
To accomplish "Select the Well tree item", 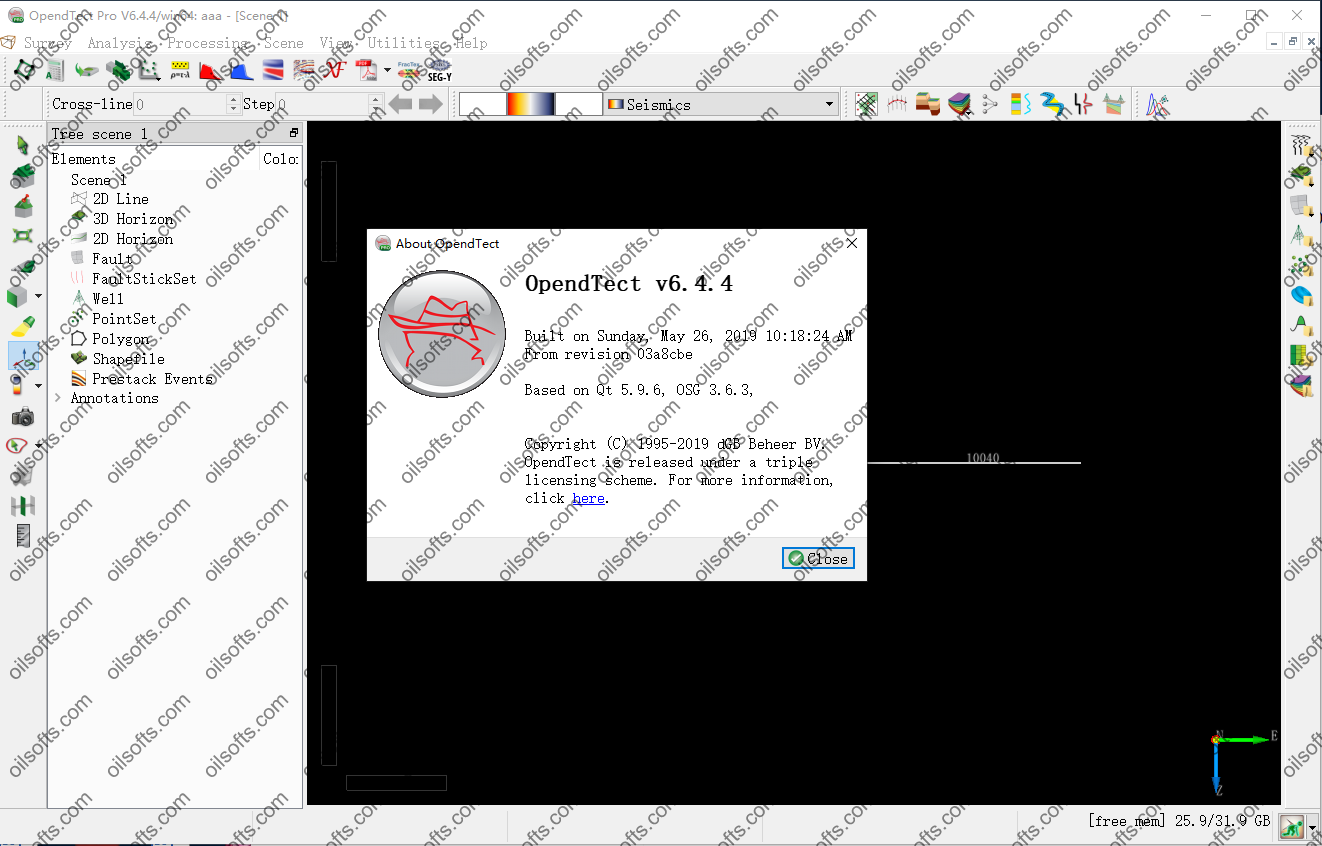I will [108, 299].
